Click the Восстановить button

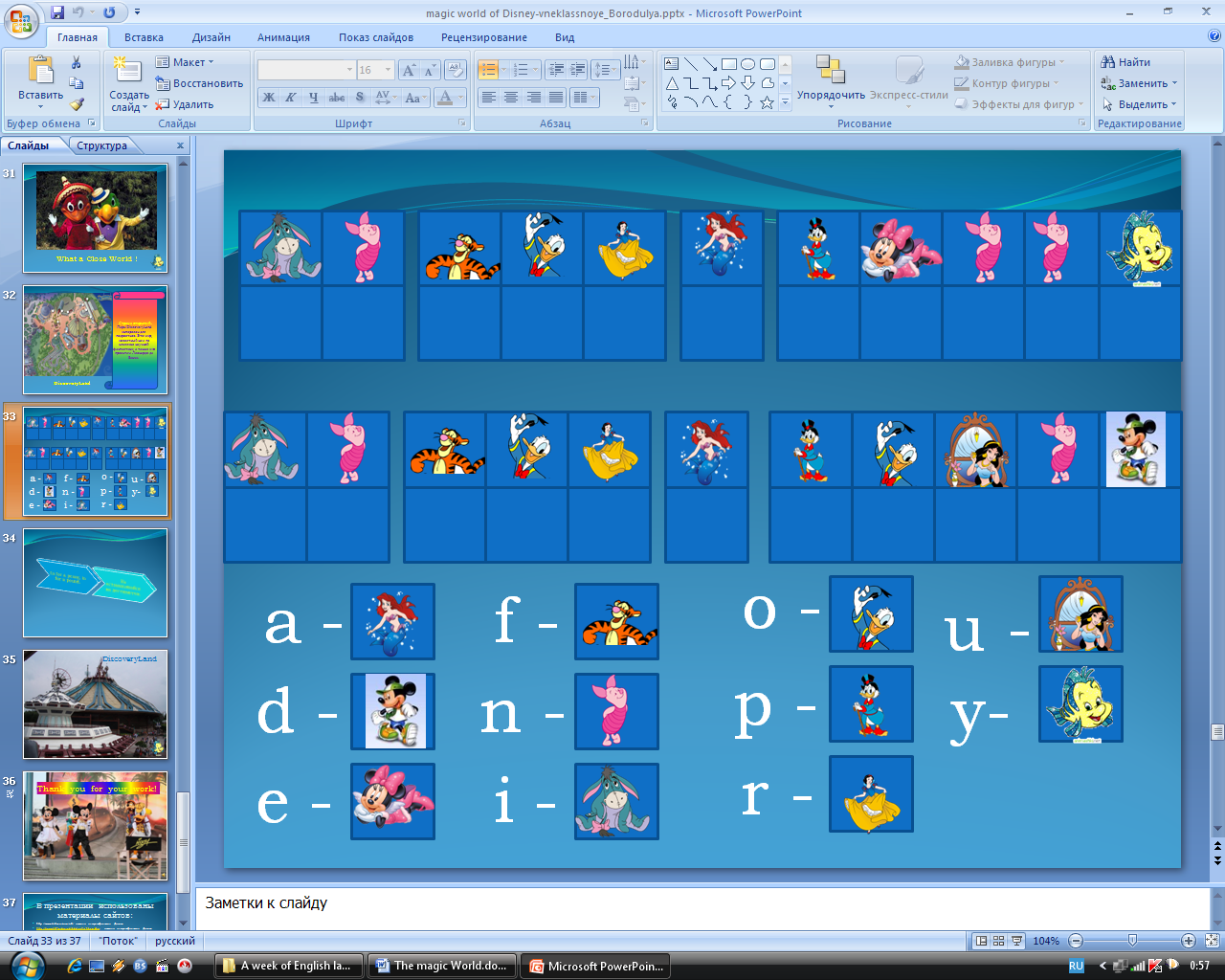(x=199, y=83)
